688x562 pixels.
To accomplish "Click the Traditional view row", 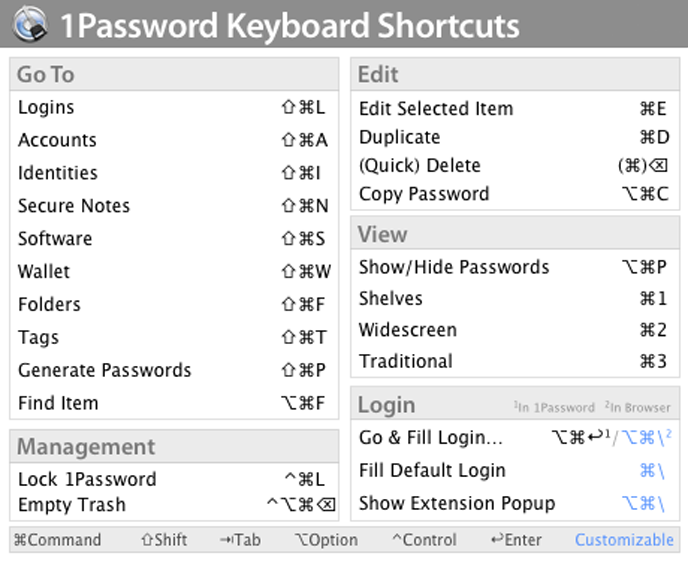I will click(x=406, y=361).
